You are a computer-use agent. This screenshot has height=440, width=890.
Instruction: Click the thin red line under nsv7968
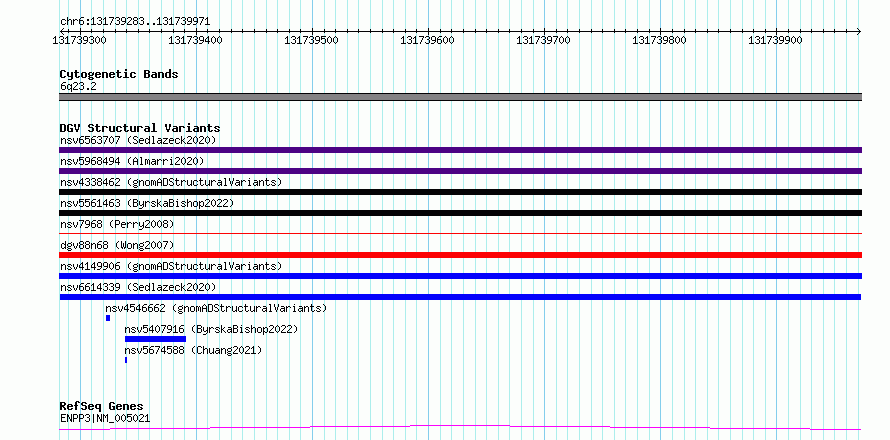tap(460, 233)
